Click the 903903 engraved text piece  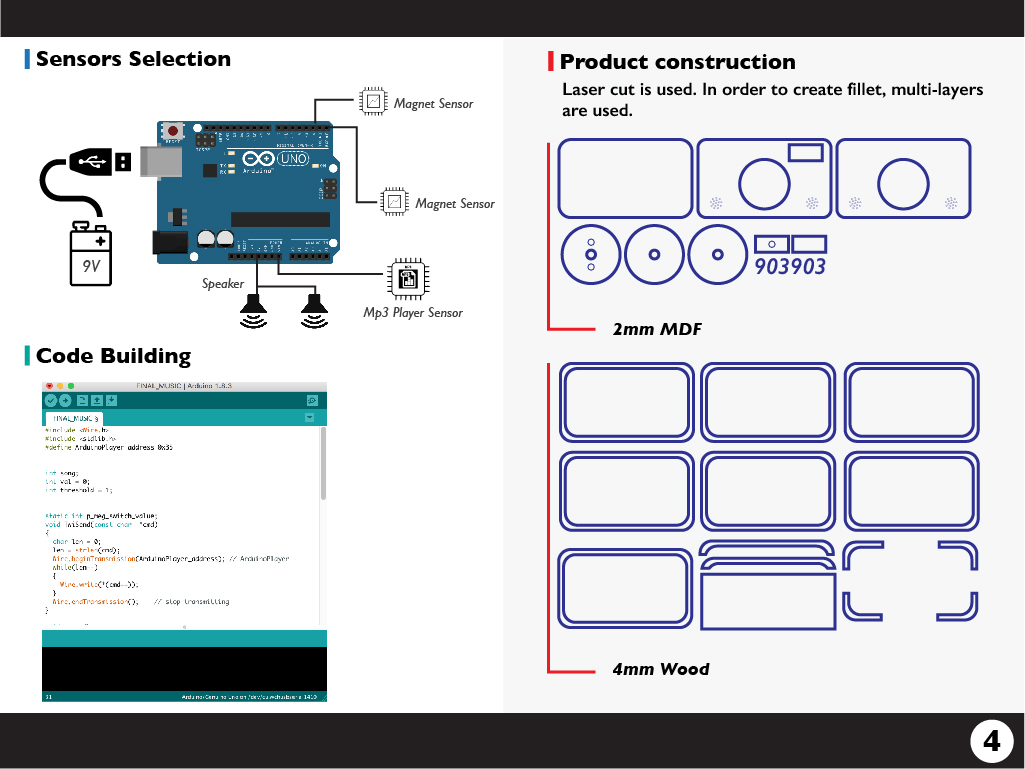(790, 266)
